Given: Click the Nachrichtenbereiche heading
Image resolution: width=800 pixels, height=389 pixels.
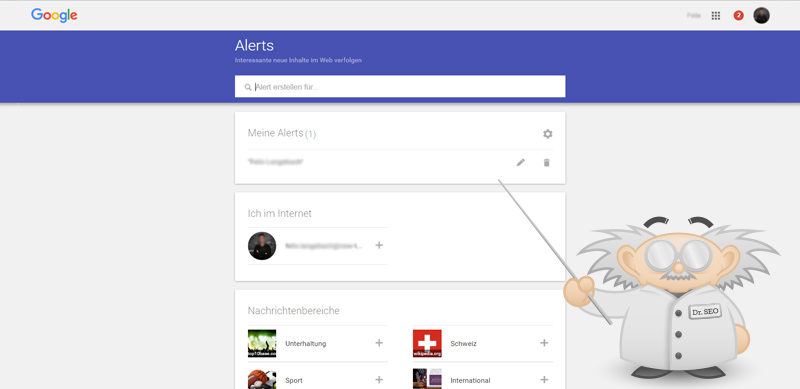Looking at the screenshot, I should (293, 310).
